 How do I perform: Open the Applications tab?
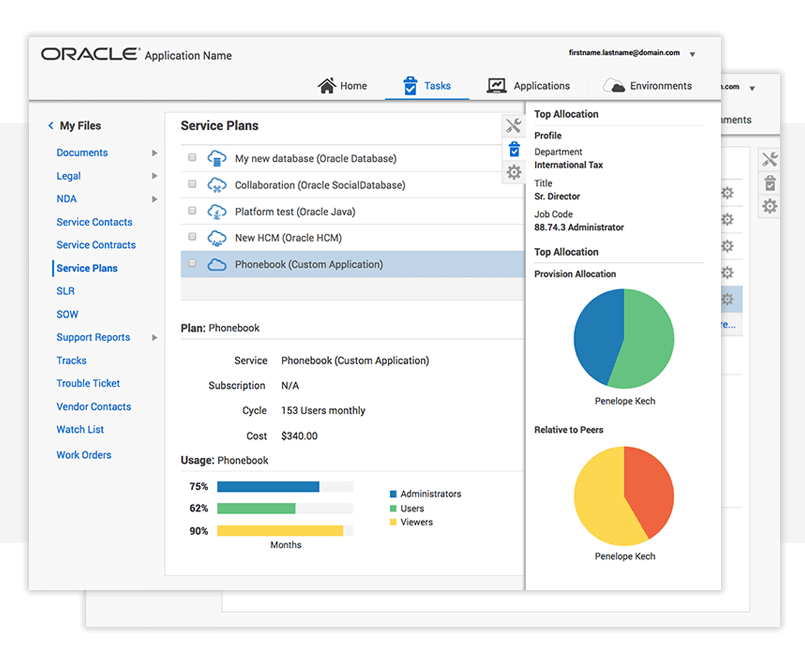(528, 86)
